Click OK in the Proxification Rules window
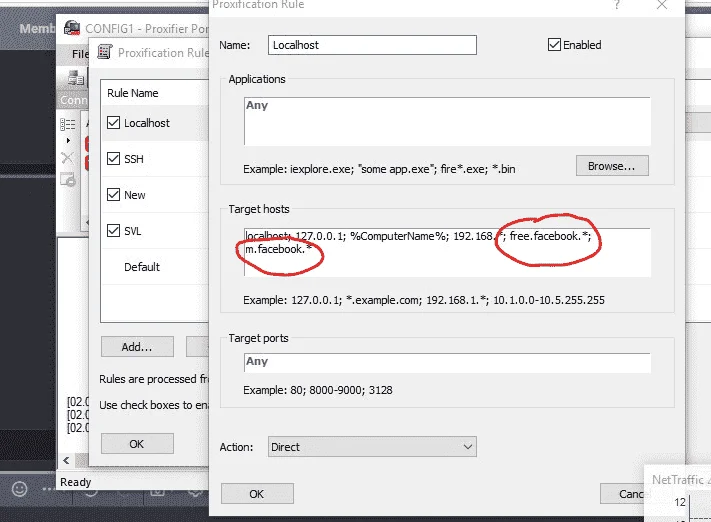The height and width of the screenshot is (522, 711). point(137,444)
